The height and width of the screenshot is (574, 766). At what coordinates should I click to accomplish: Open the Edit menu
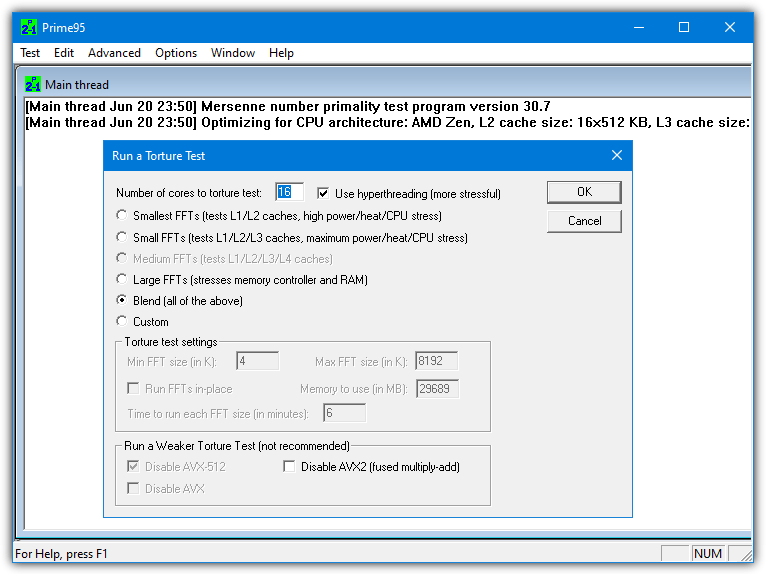(x=64, y=53)
